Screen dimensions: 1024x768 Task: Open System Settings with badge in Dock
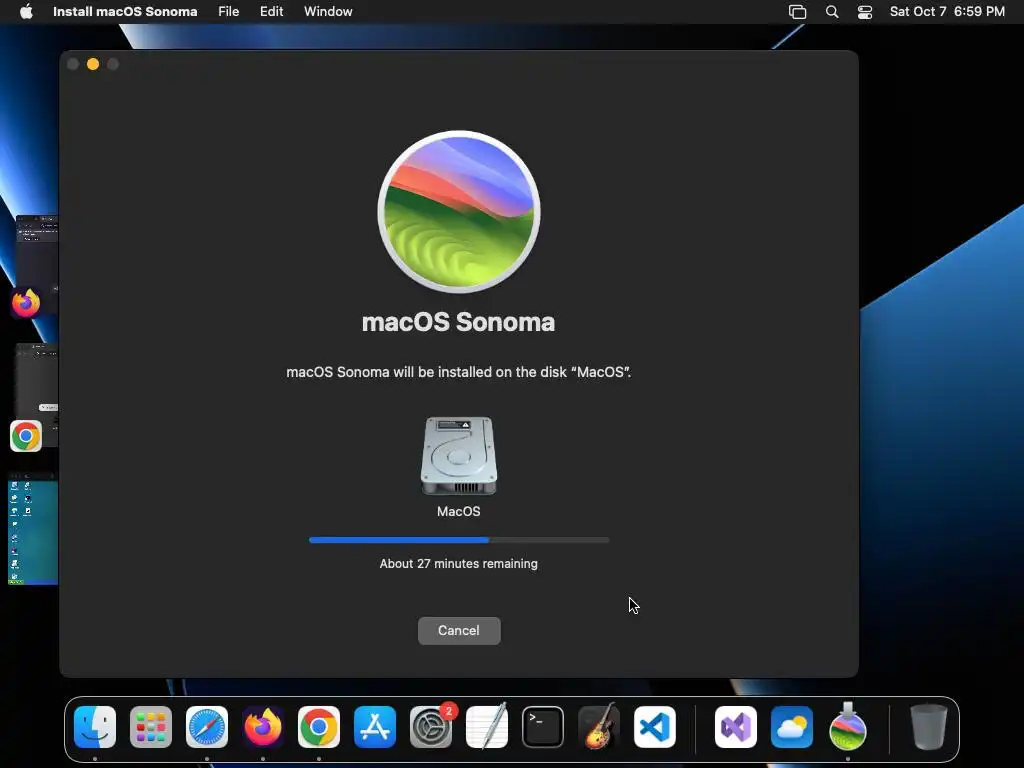431,727
